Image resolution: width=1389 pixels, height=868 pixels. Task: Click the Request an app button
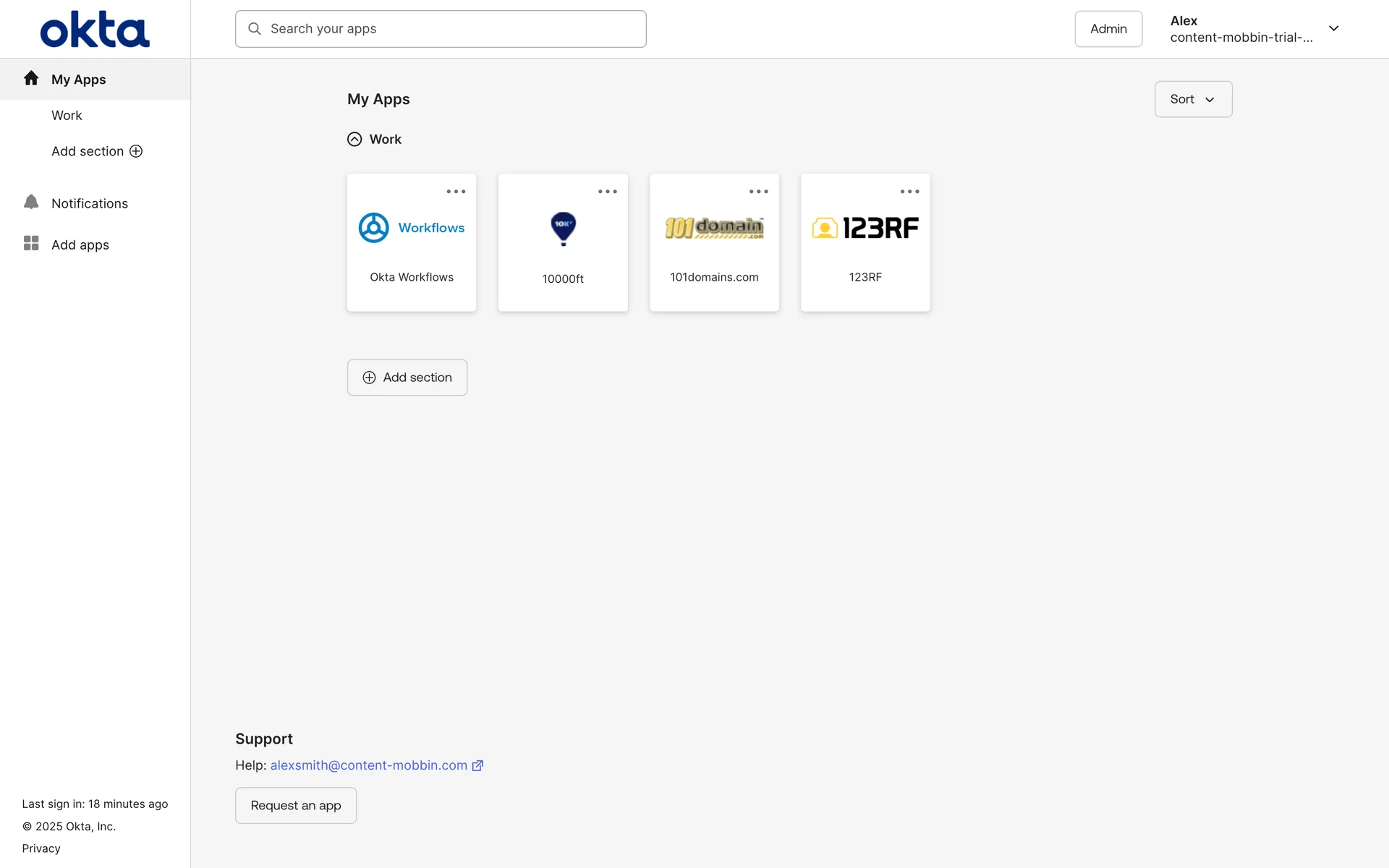coord(296,805)
